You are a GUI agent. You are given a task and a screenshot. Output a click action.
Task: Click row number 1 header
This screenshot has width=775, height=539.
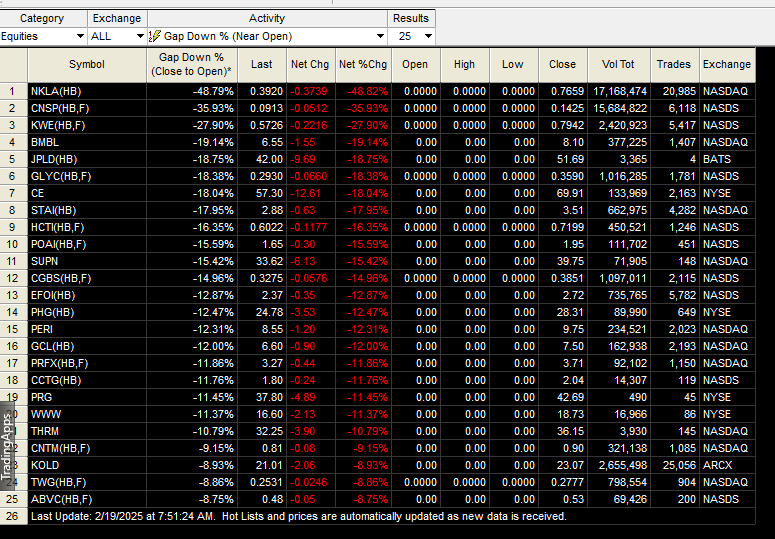tap(12, 91)
